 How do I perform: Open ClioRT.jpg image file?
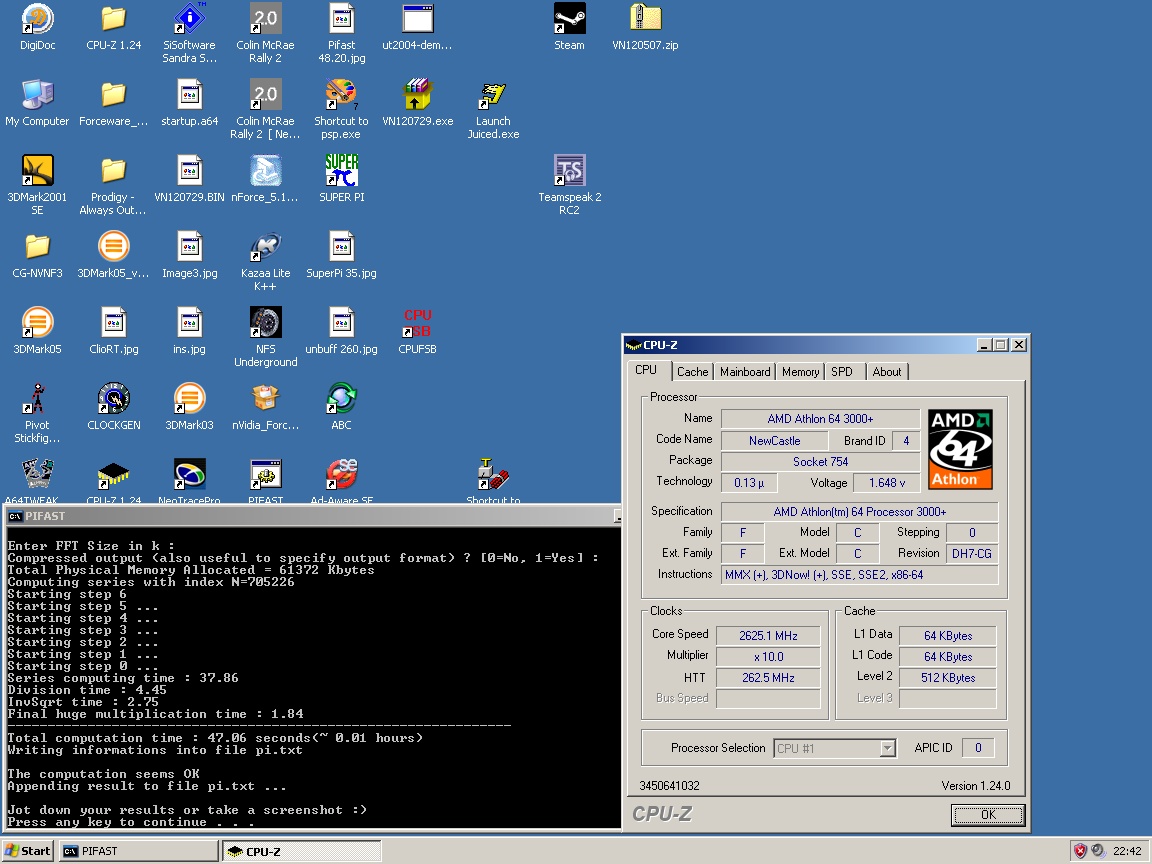(113, 331)
